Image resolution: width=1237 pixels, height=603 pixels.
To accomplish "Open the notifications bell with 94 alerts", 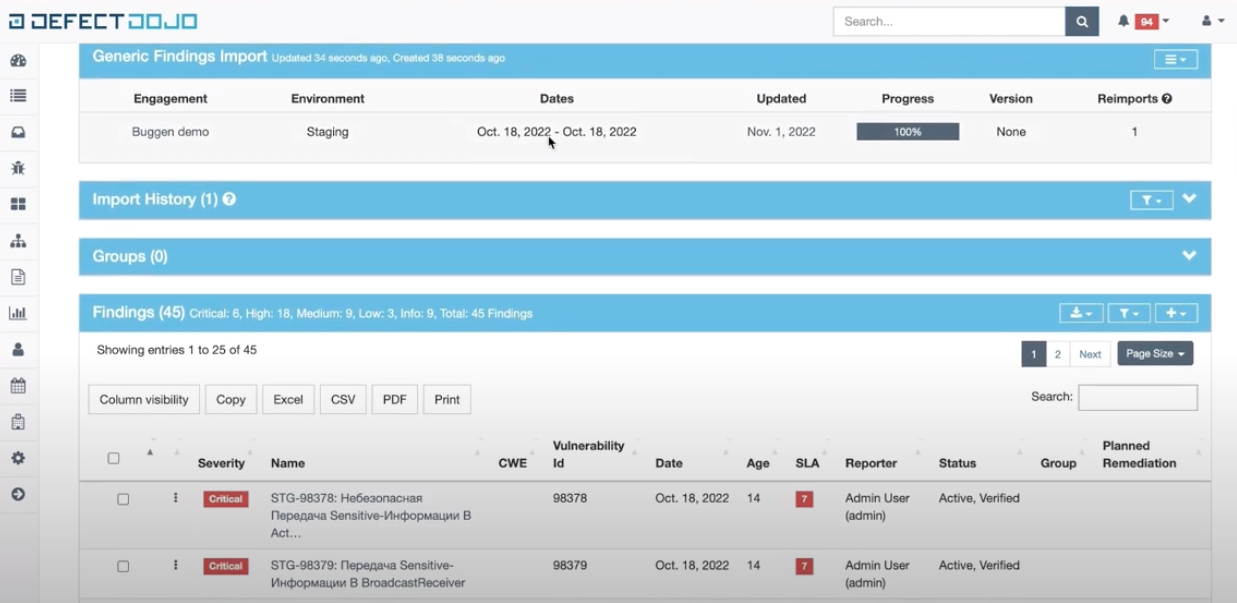I will (x=1141, y=21).
